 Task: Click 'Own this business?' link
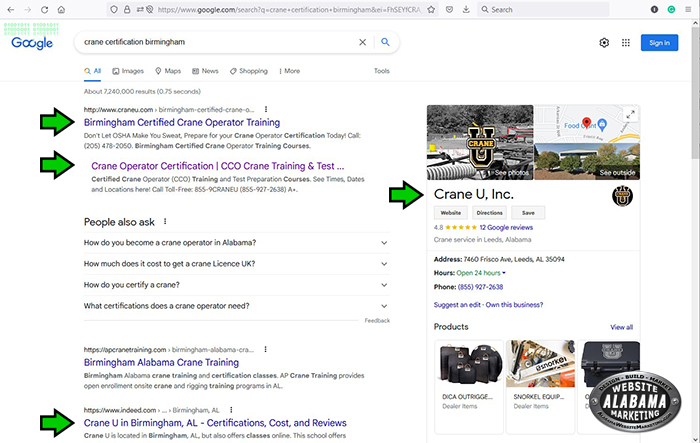pos(514,305)
